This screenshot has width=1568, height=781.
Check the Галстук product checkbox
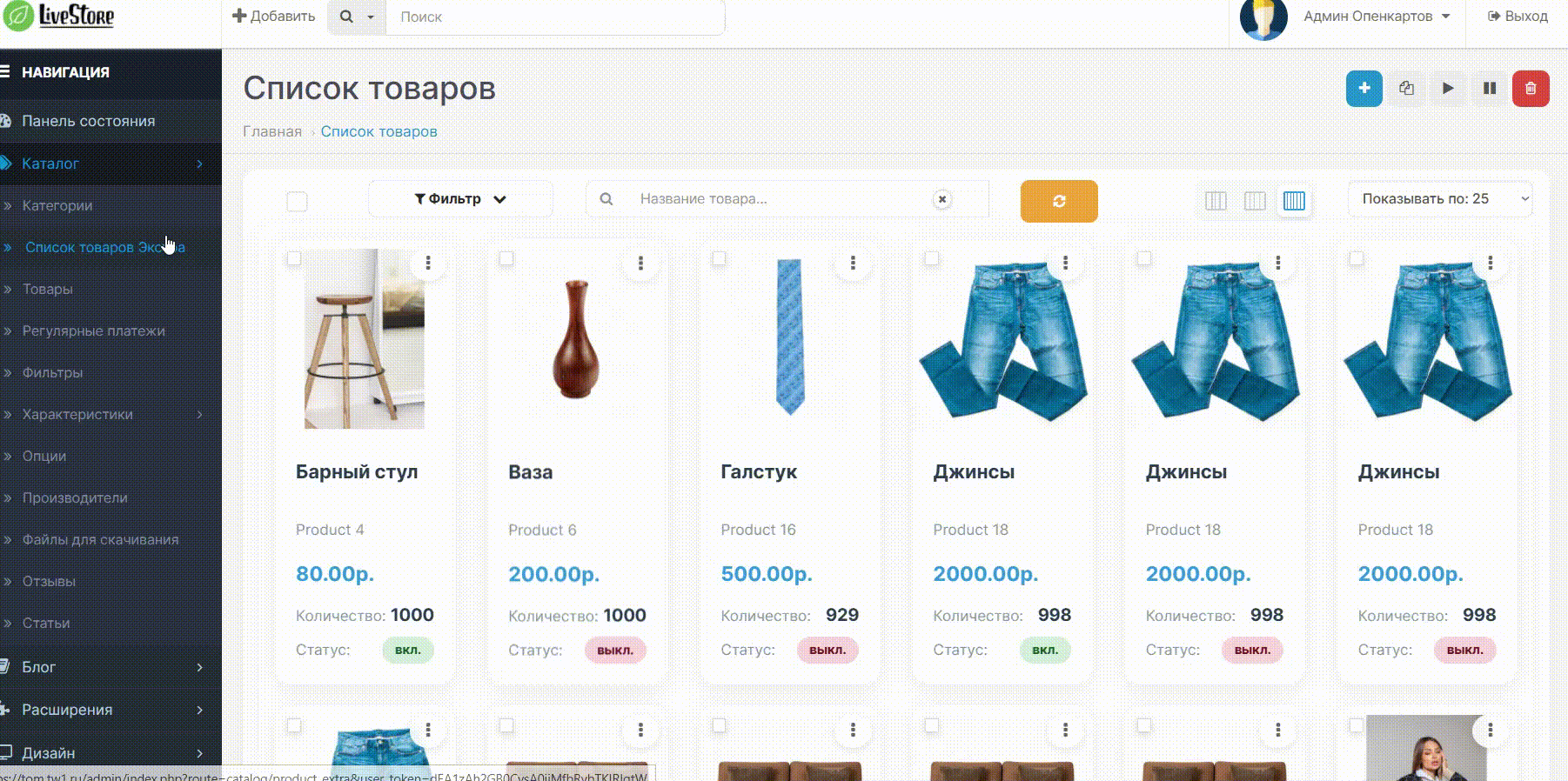(719, 258)
